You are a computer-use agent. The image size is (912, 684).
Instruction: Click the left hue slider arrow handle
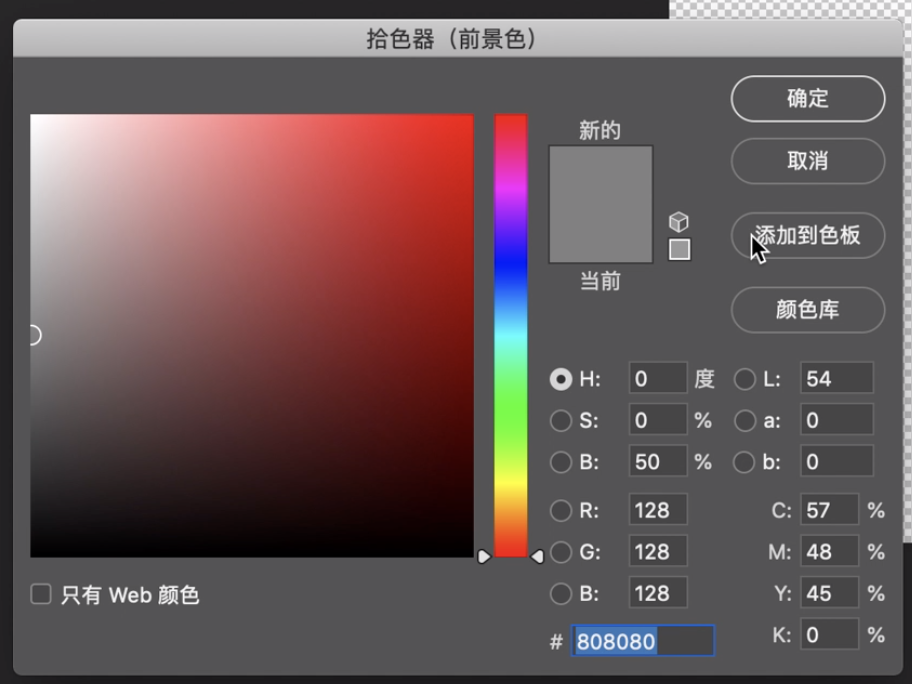pyautogui.click(x=484, y=556)
